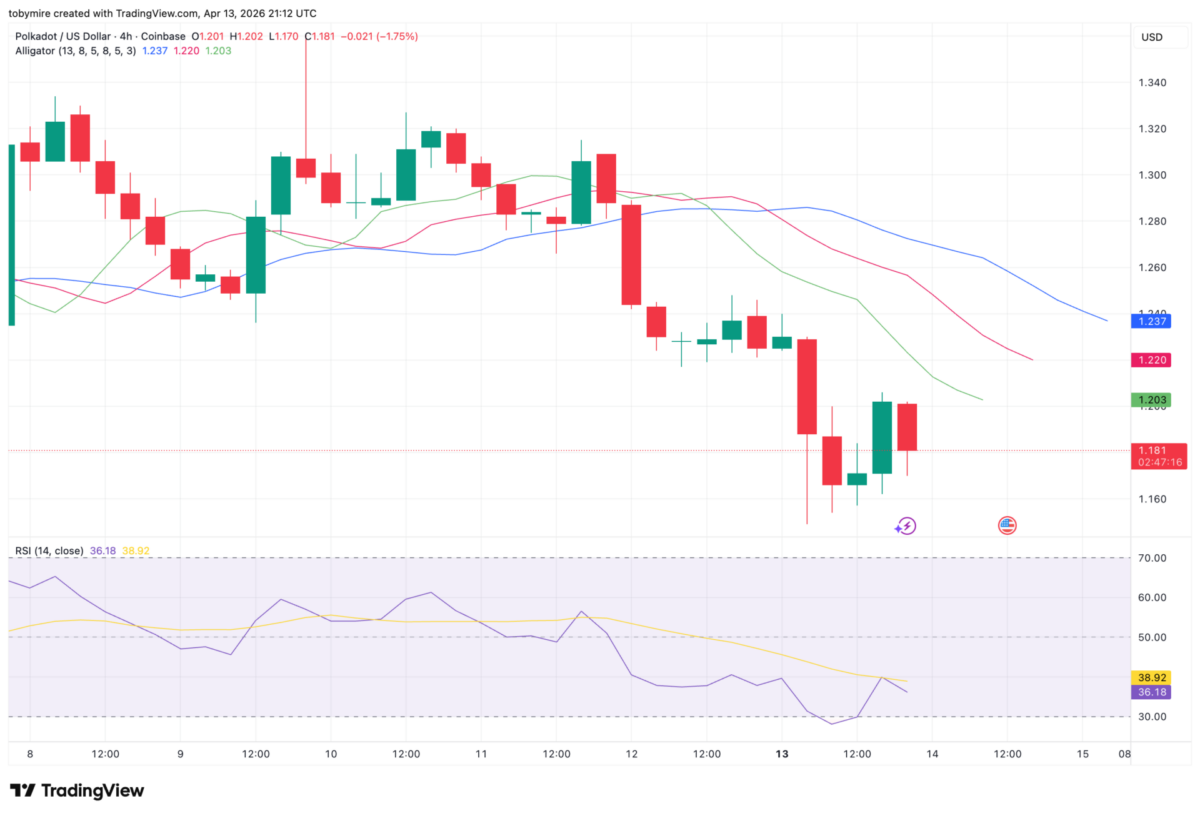Viewport: 1200px width, 816px height.
Task: Click the pink 1.220 Alligator teeth price label
Action: [1152, 360]
